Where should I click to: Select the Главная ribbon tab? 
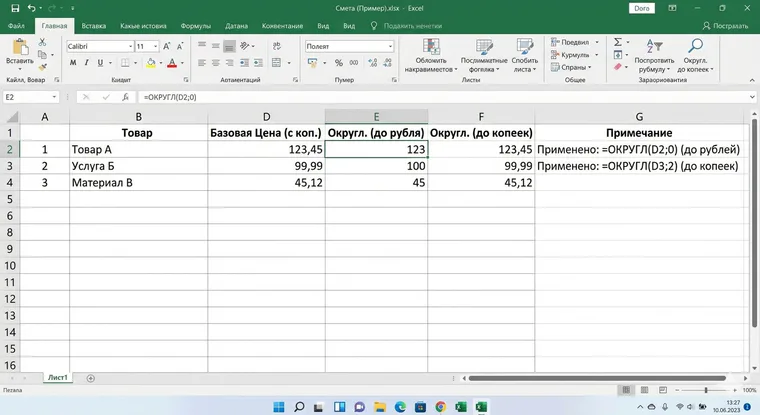[54, 26]
